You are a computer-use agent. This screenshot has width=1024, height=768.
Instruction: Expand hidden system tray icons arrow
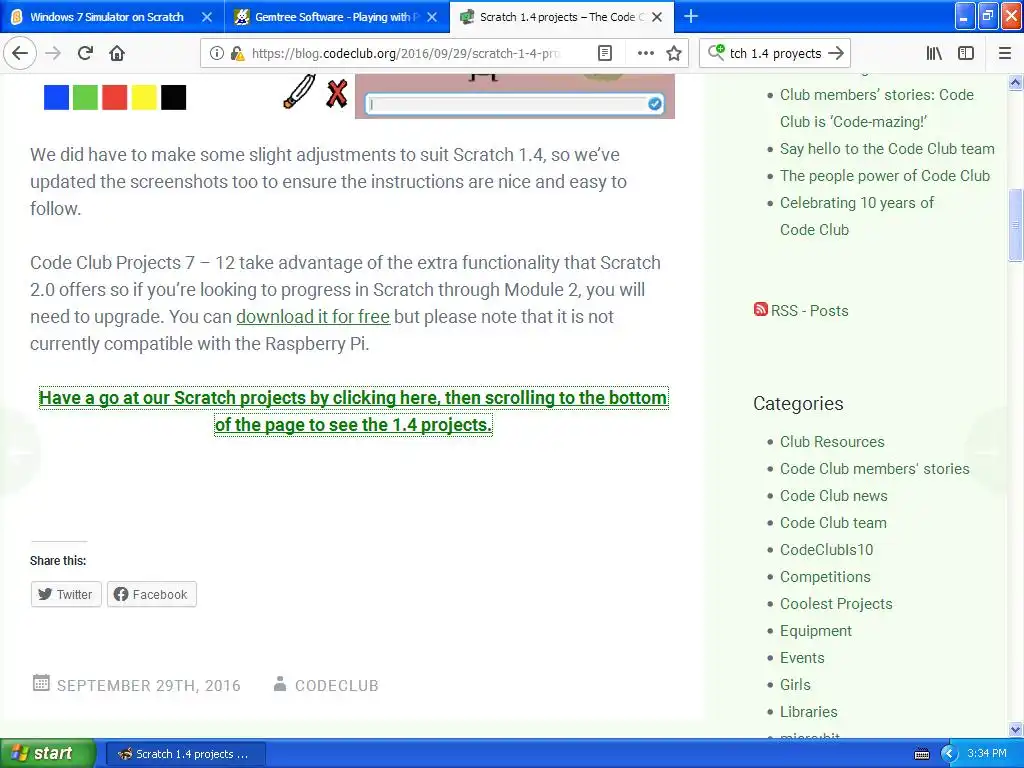949,754
